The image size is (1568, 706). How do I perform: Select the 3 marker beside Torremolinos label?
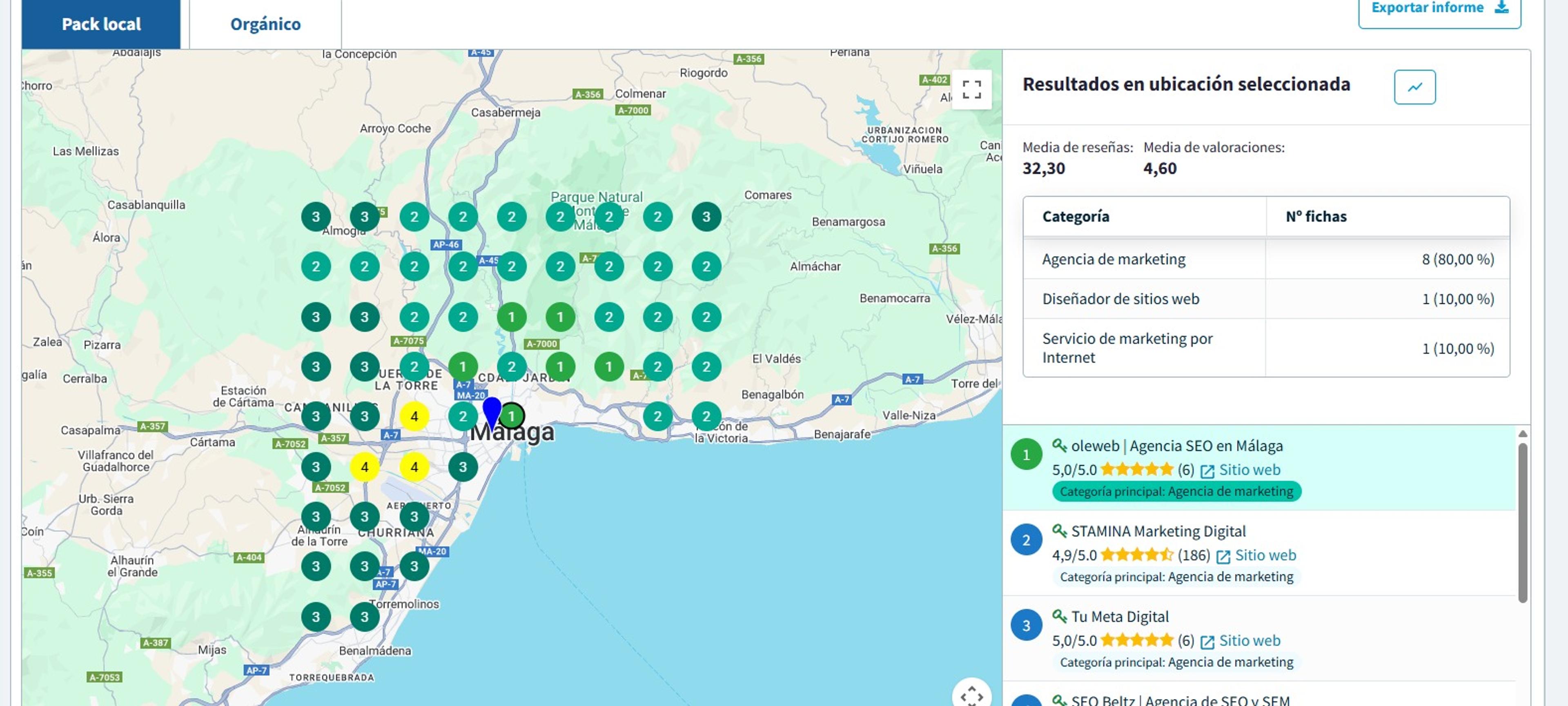365,617
